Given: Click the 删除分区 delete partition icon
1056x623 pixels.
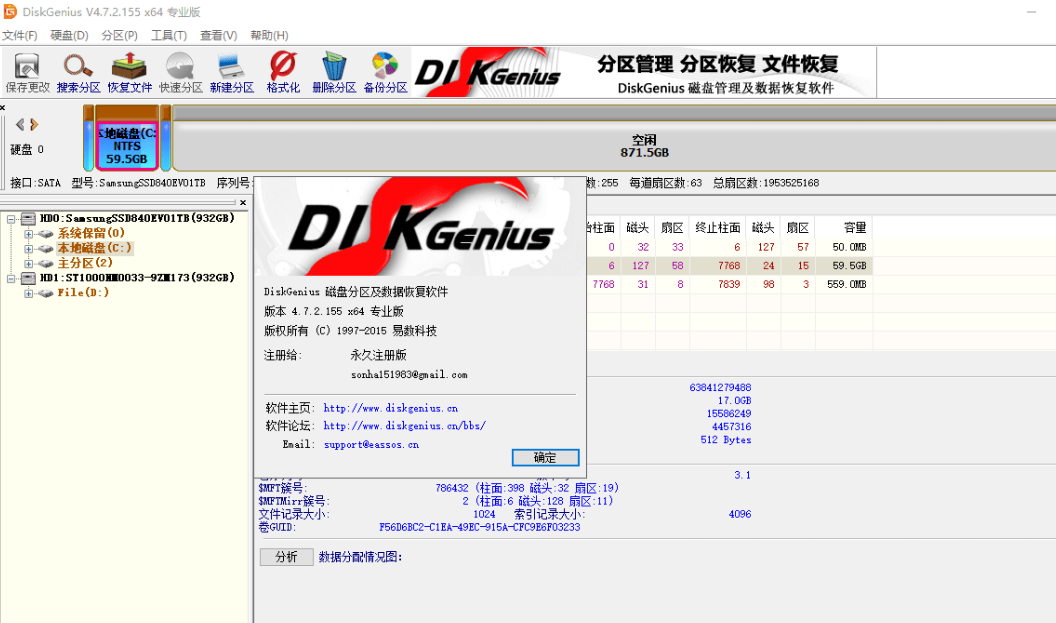Looking at the screenshot, I should point(334,66).
